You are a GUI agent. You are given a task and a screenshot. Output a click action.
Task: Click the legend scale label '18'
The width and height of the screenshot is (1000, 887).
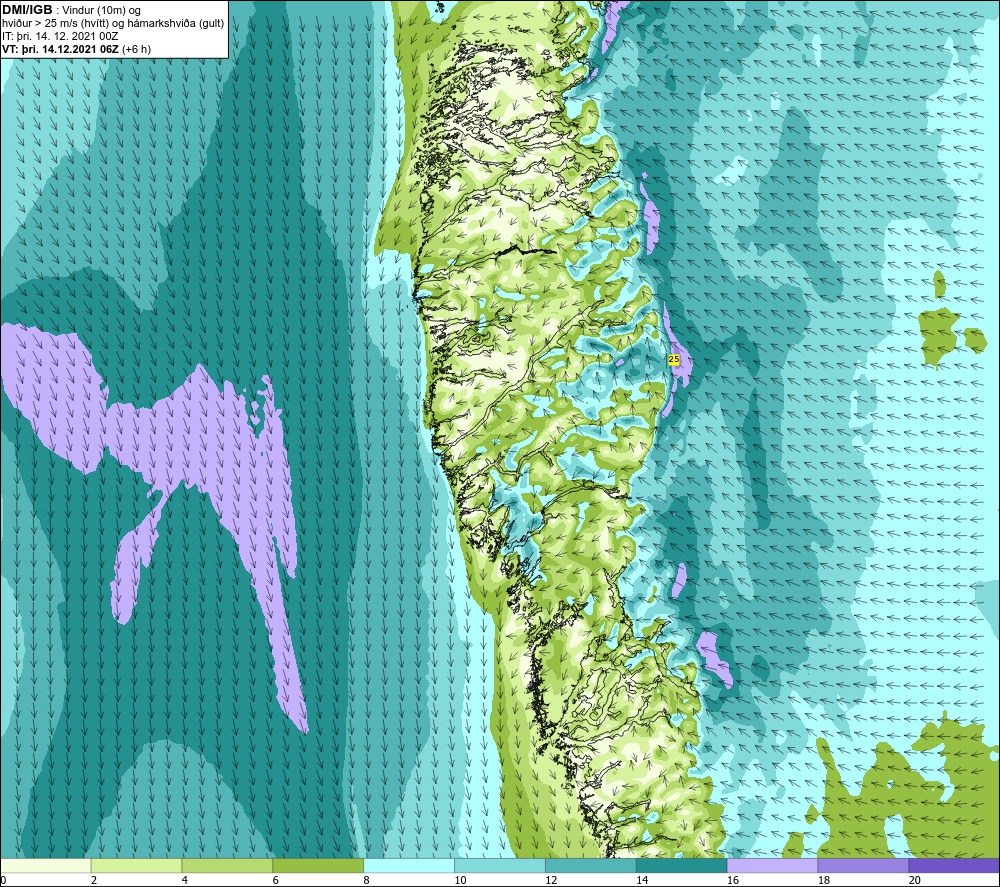823,880
